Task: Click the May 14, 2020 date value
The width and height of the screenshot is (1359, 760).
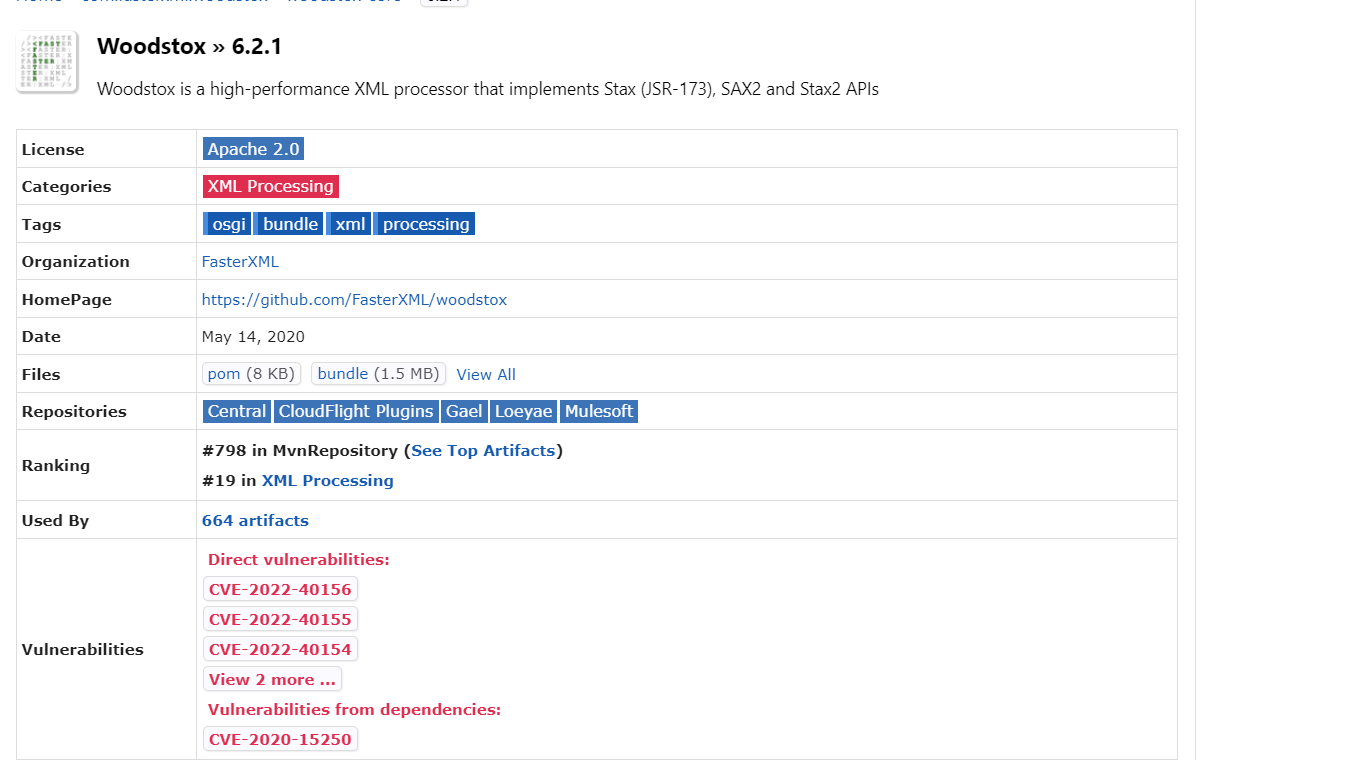Action: (x=253, y=337)
